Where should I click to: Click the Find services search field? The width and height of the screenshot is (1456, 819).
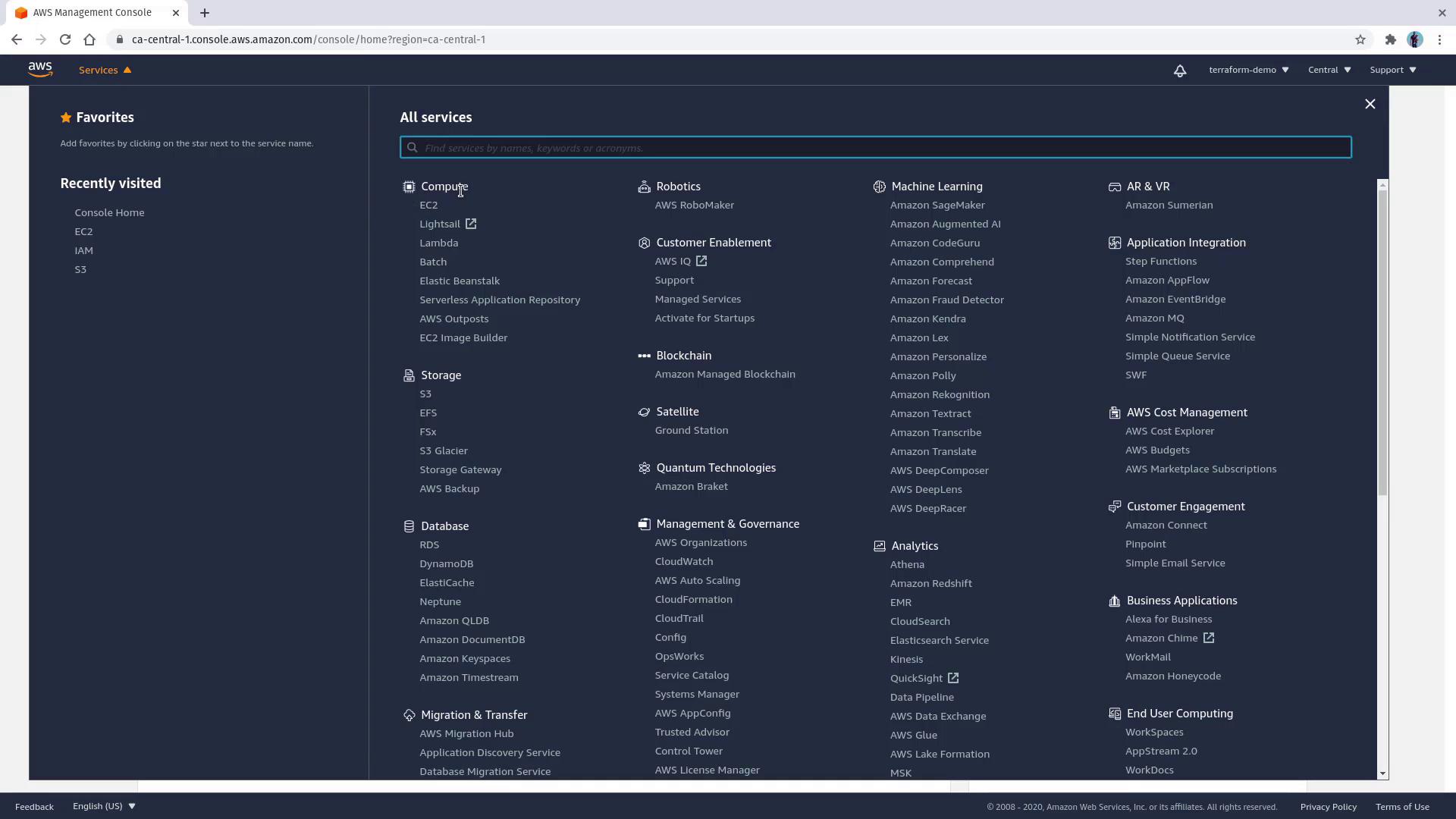pos(875,148)
